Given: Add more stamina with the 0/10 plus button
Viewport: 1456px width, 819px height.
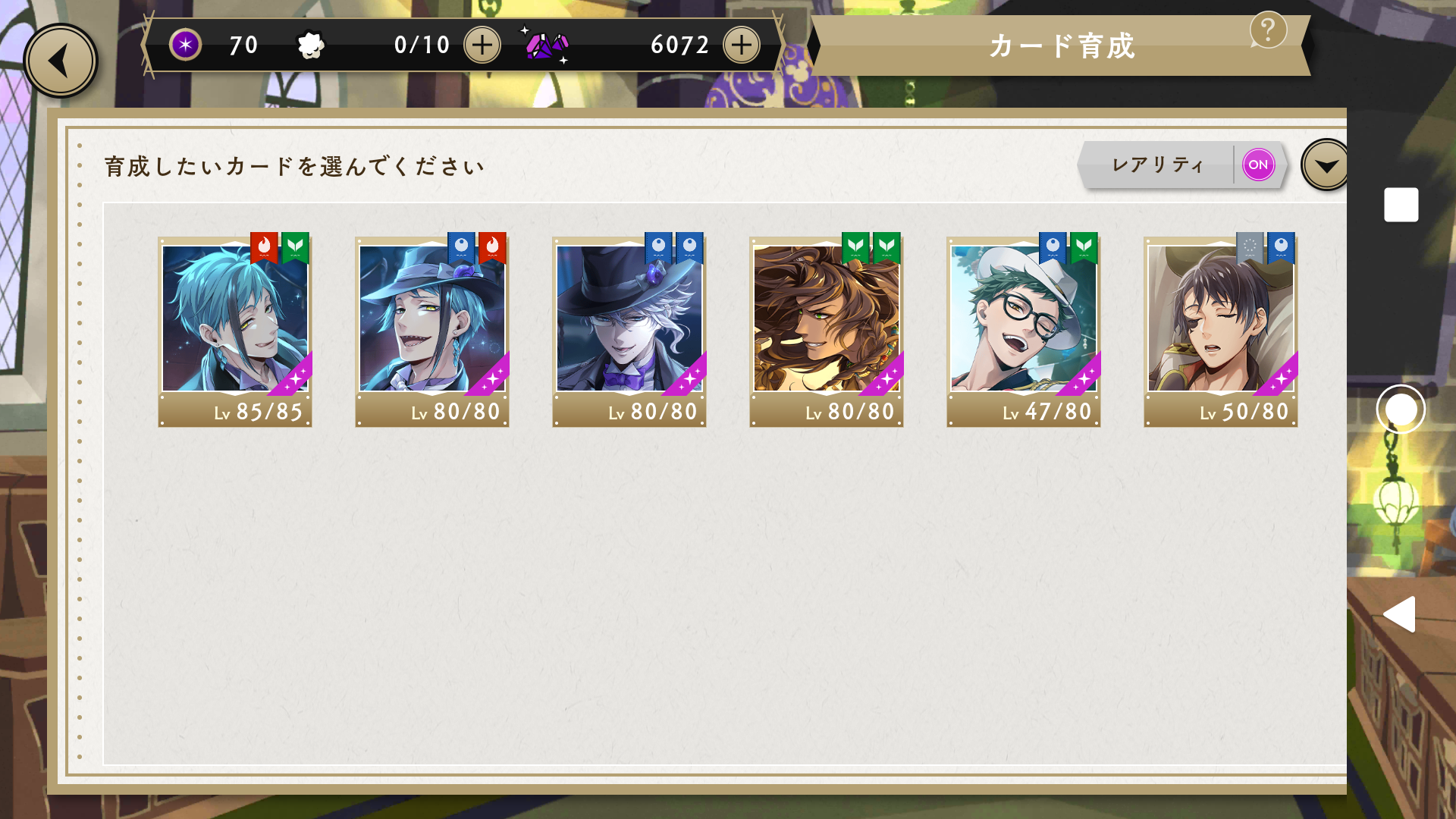Looking at the screenshot, I should click(x=482, y=45).
